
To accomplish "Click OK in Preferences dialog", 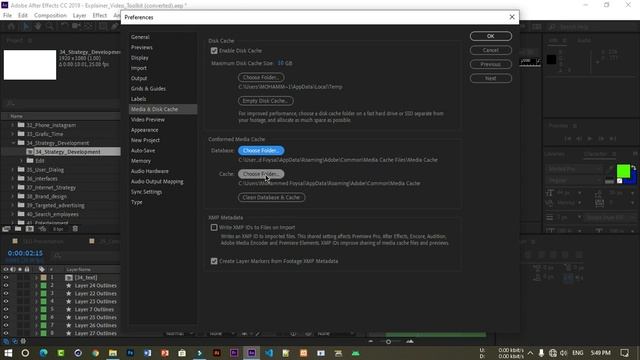I will point(491,36).
